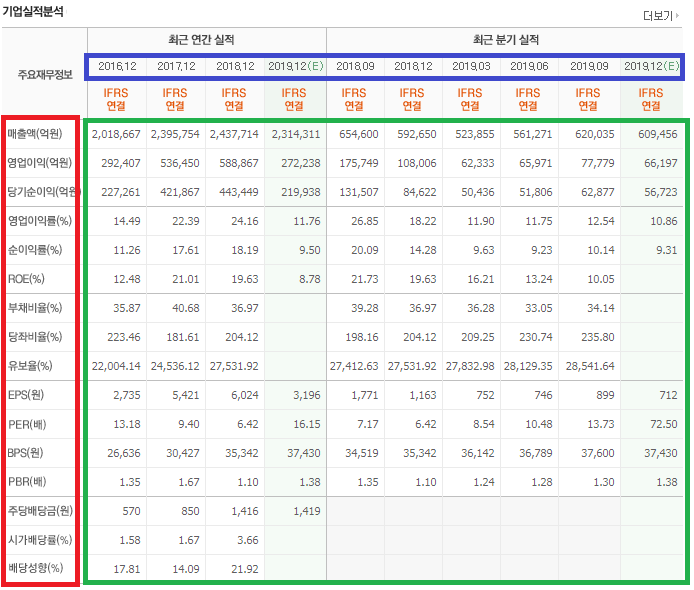Click the net margin value 9.31
The height and width of the screenshot is (590, 694).
point(667,251)
